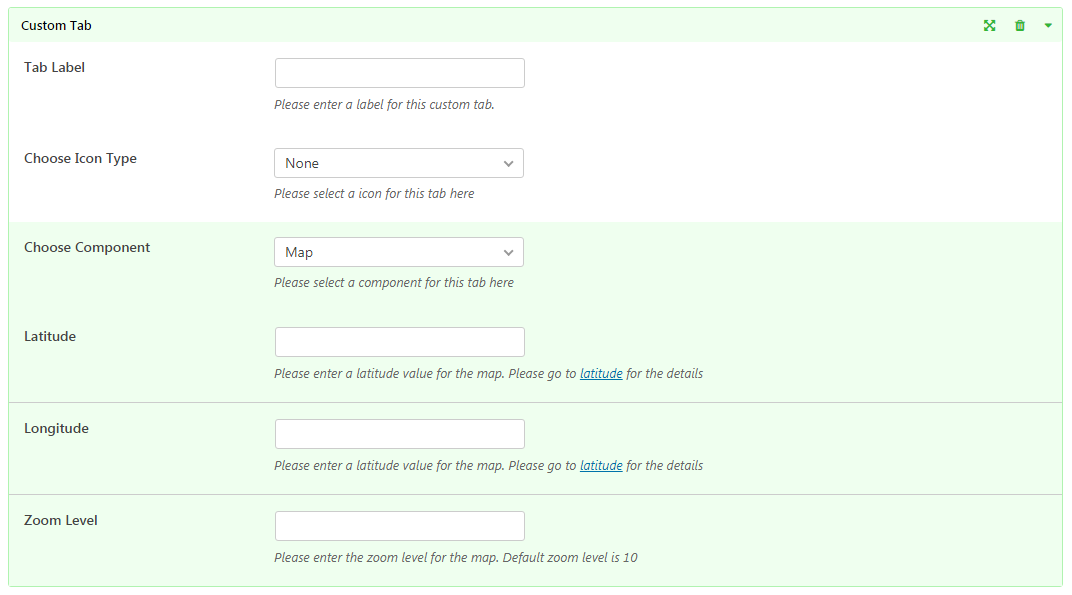Open the Choose Icon Type dropdown showing None
The height and width of the screenshot is (595, 1072).
[399, 163]
